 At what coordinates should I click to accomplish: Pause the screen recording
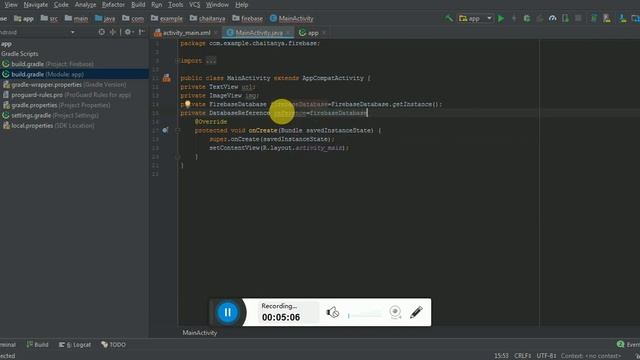point(227,312)
